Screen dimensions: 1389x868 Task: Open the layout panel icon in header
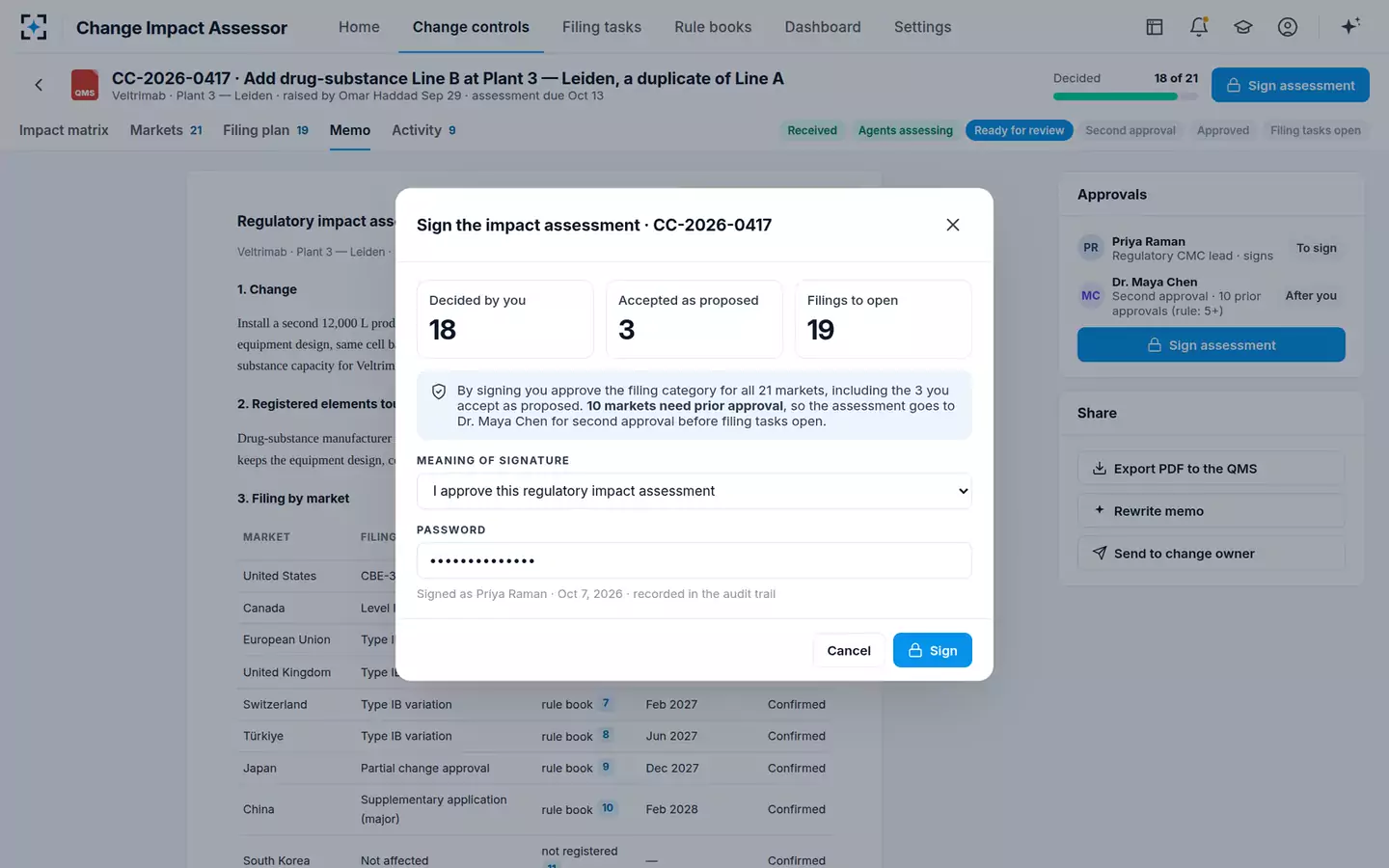click(x=1155, y=27)
